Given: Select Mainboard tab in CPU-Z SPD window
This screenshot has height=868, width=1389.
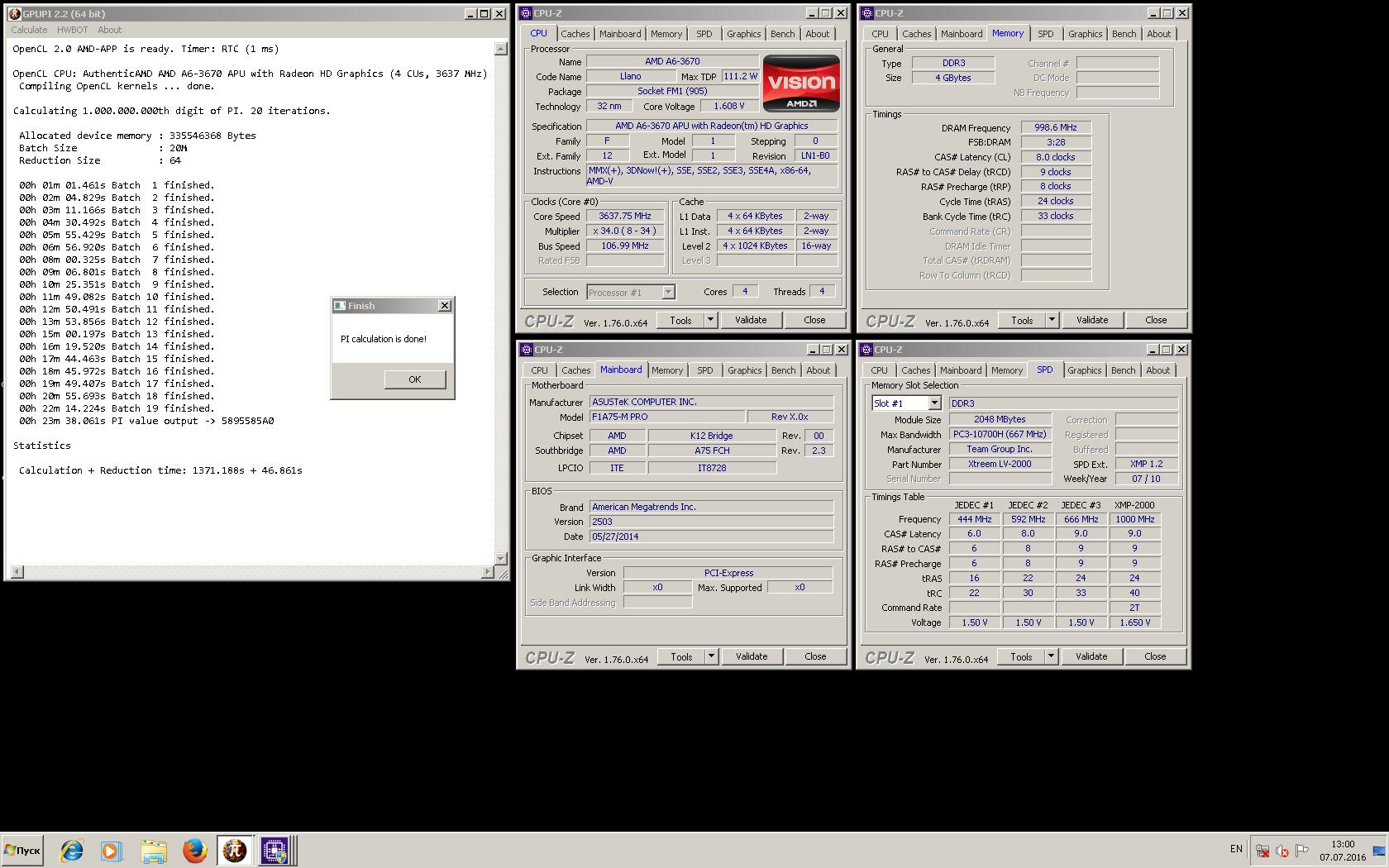Looking at the screenshot, I should click(x=961, y=370).
